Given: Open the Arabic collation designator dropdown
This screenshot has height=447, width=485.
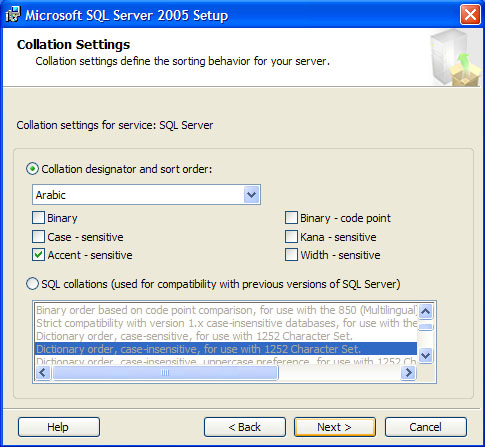Looking at the screenshot, I should coord(251,195).
